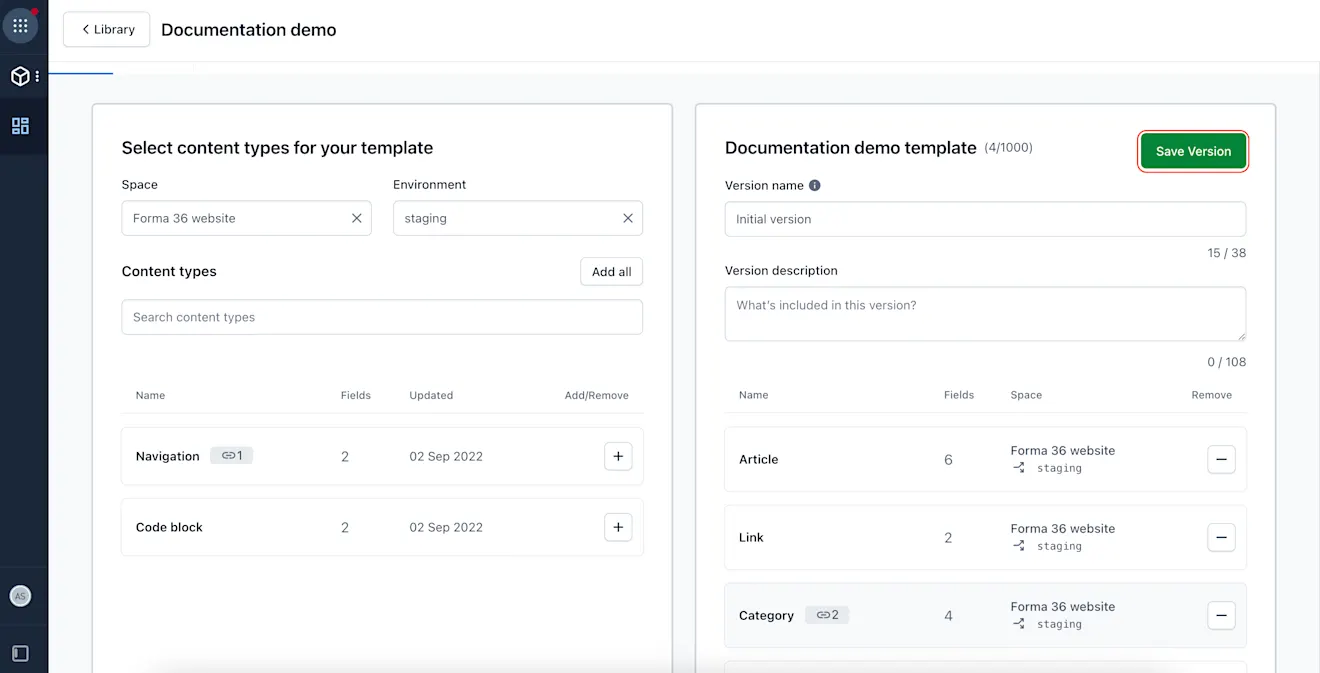Image resolution: width=1320 pixels, height=673 pixels.
Task: Click the 02 Sep 2022 date for Code block
Action: pyautogui.click(x=446, y=527)
